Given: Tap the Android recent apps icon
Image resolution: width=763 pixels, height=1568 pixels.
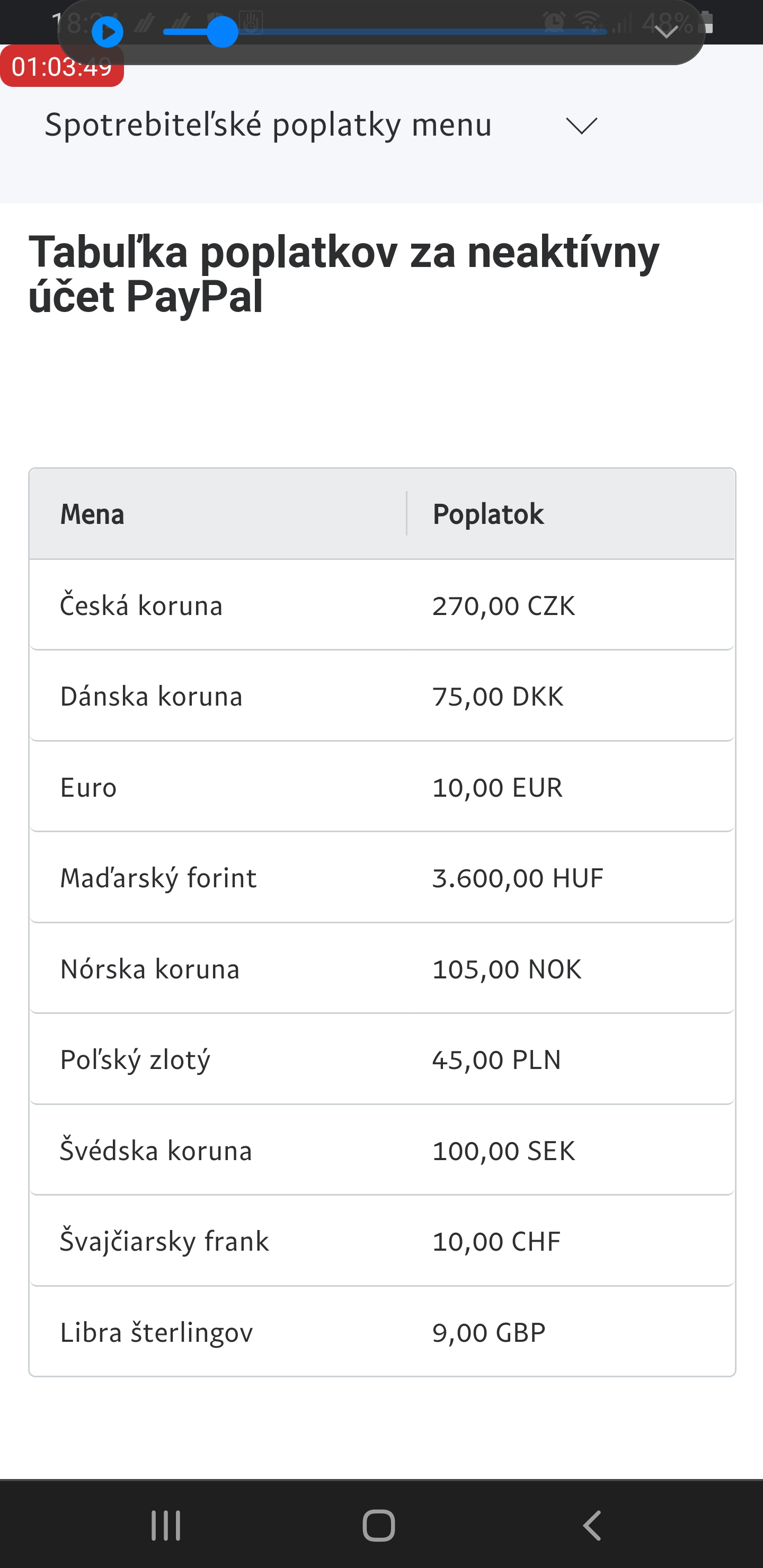Looking at the screenshot, I should [166, 1526].
